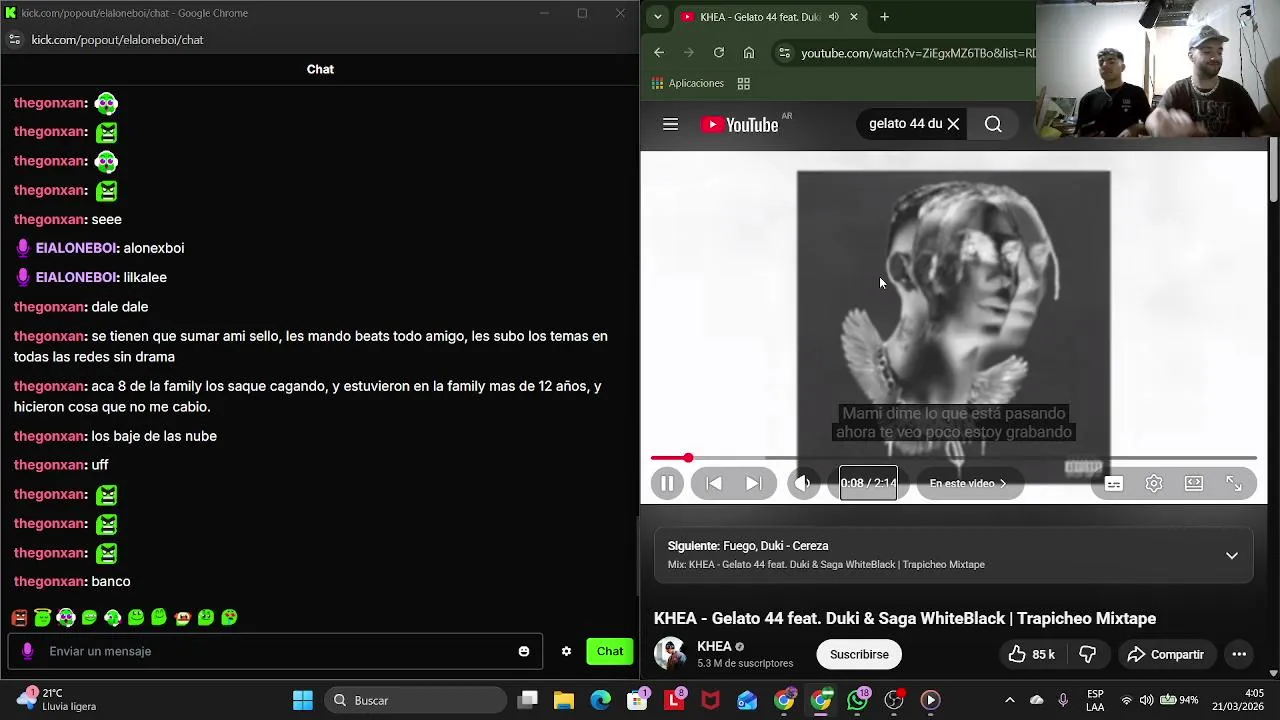Open Kick chat settings gear
Screen dimensions: 1280x720
[566, 651]
